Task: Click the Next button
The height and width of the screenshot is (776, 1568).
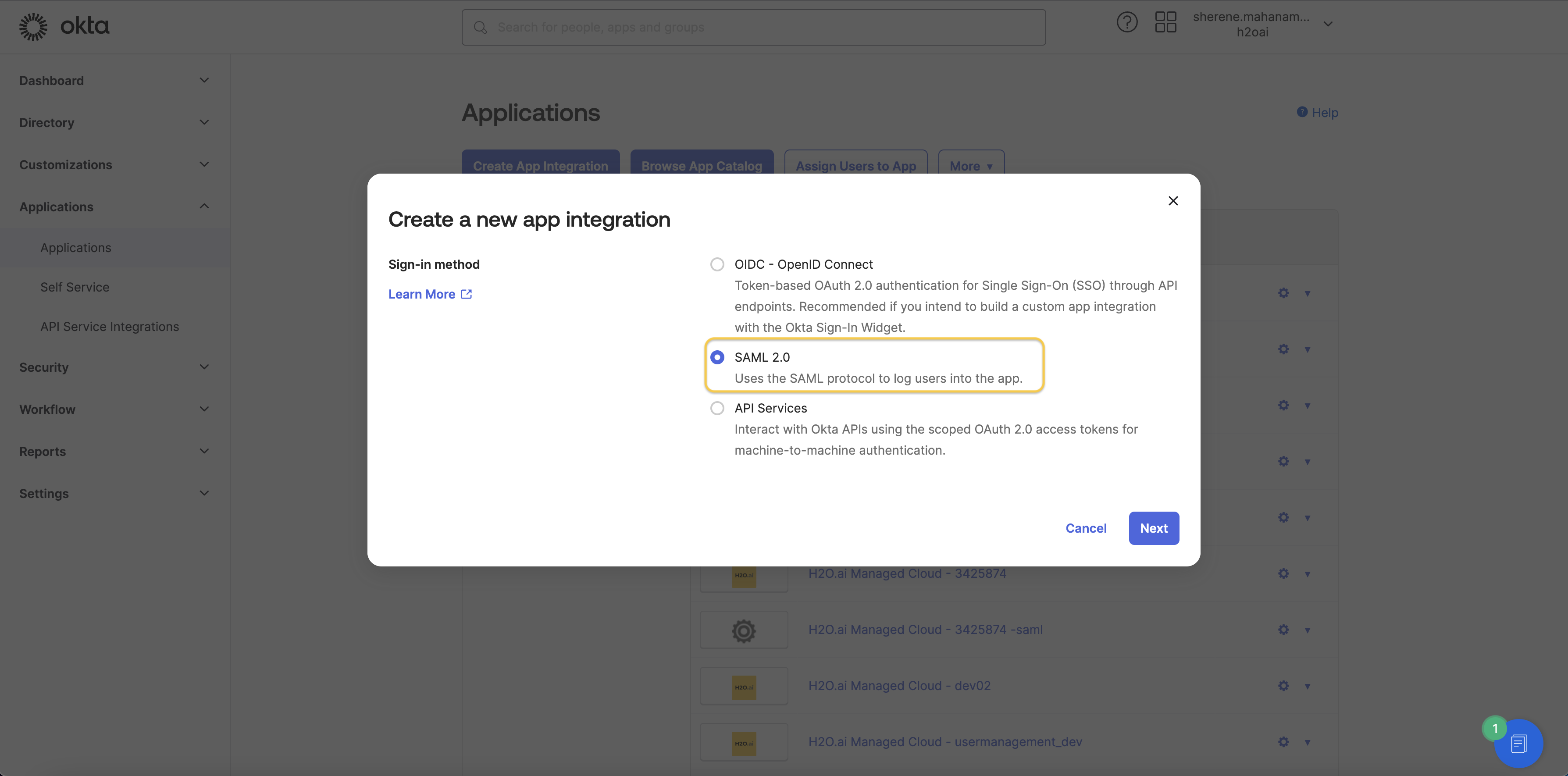Action: click(1154, 528)
